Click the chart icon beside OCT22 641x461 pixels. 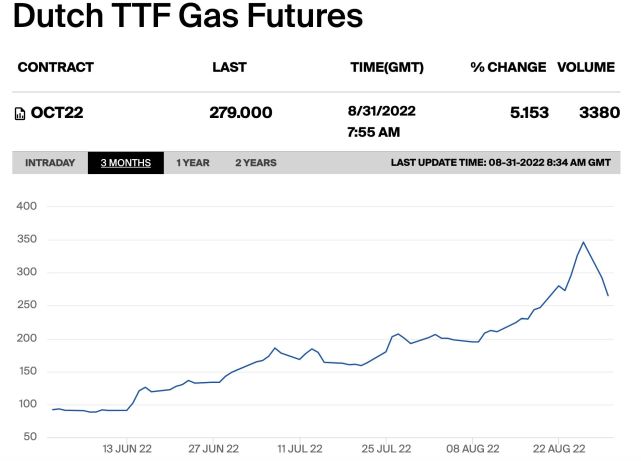point(20,114)
